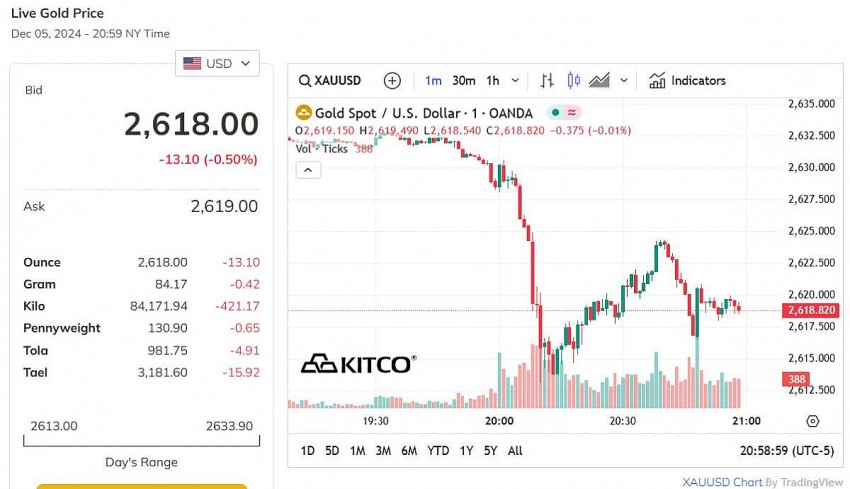This screenshot has height=489, width=850.
Task: Select the Candles chart style icon
Action: 573,81
